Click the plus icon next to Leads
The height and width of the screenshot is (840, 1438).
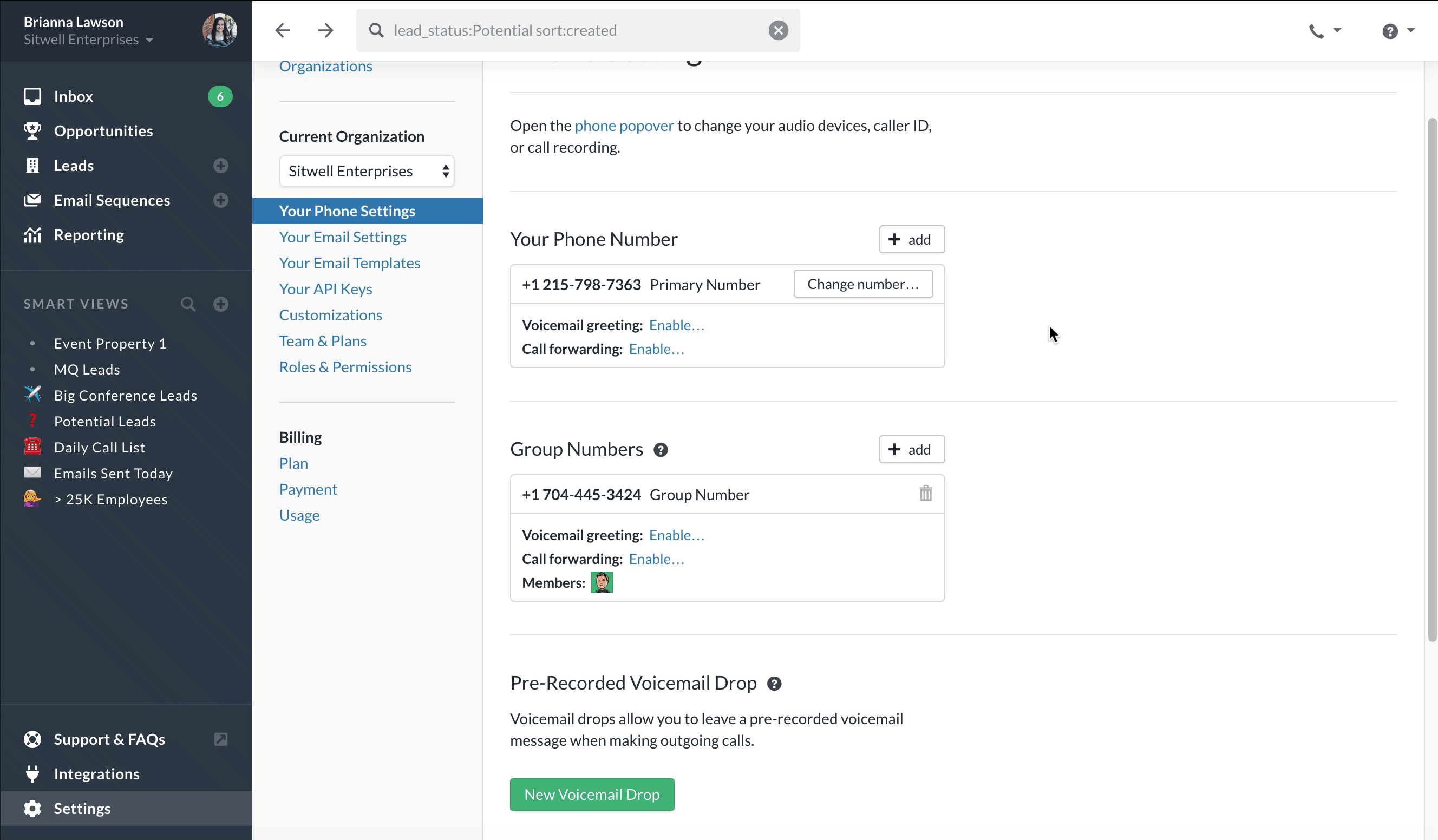[x=221, y=166]
